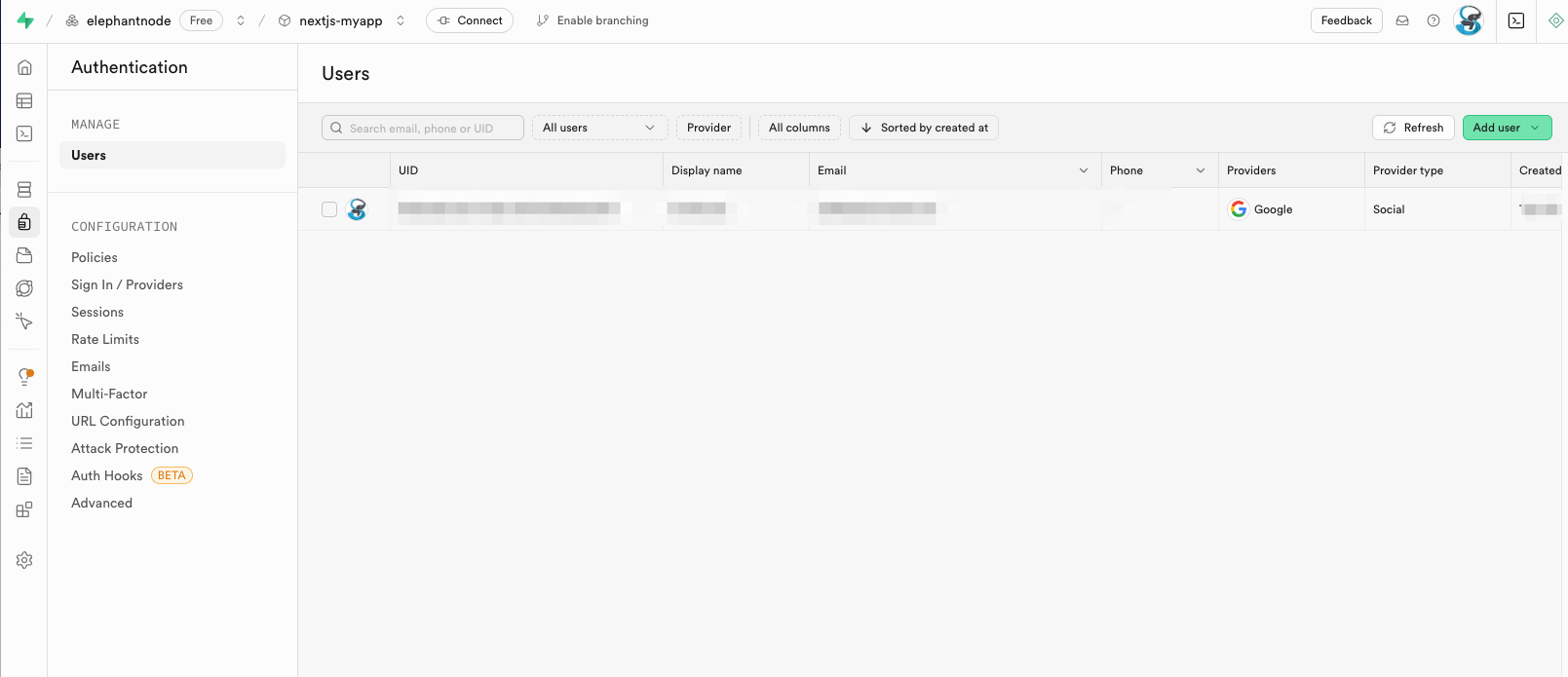1568x677 pixels.
Task: Open organization switcher chevrons
Action: [x=241, y=20]
